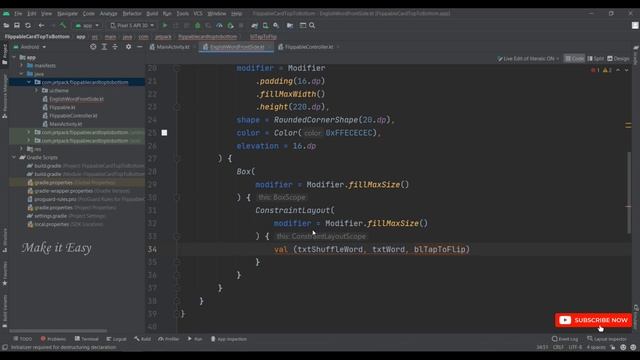Open settings.gradle in the project tree

pyautogui.click(x=47, y=216)
